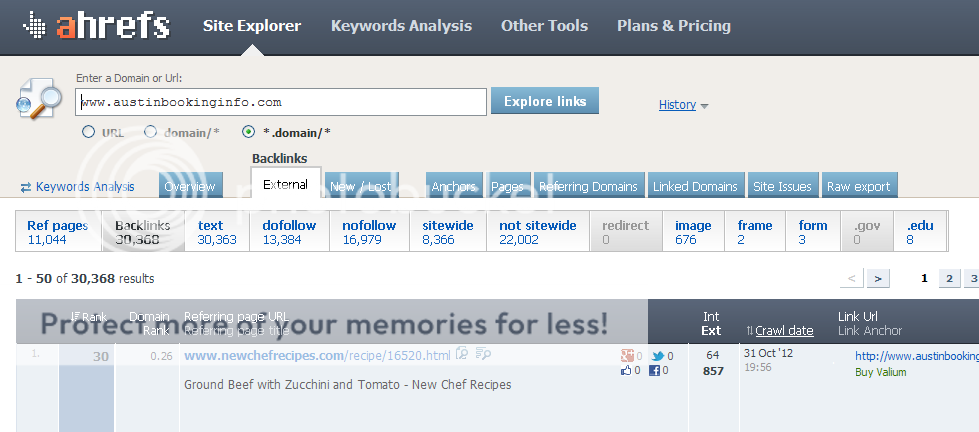
Task: Open the Keywords Analysis link under the search options
Action: coord(85,187)
